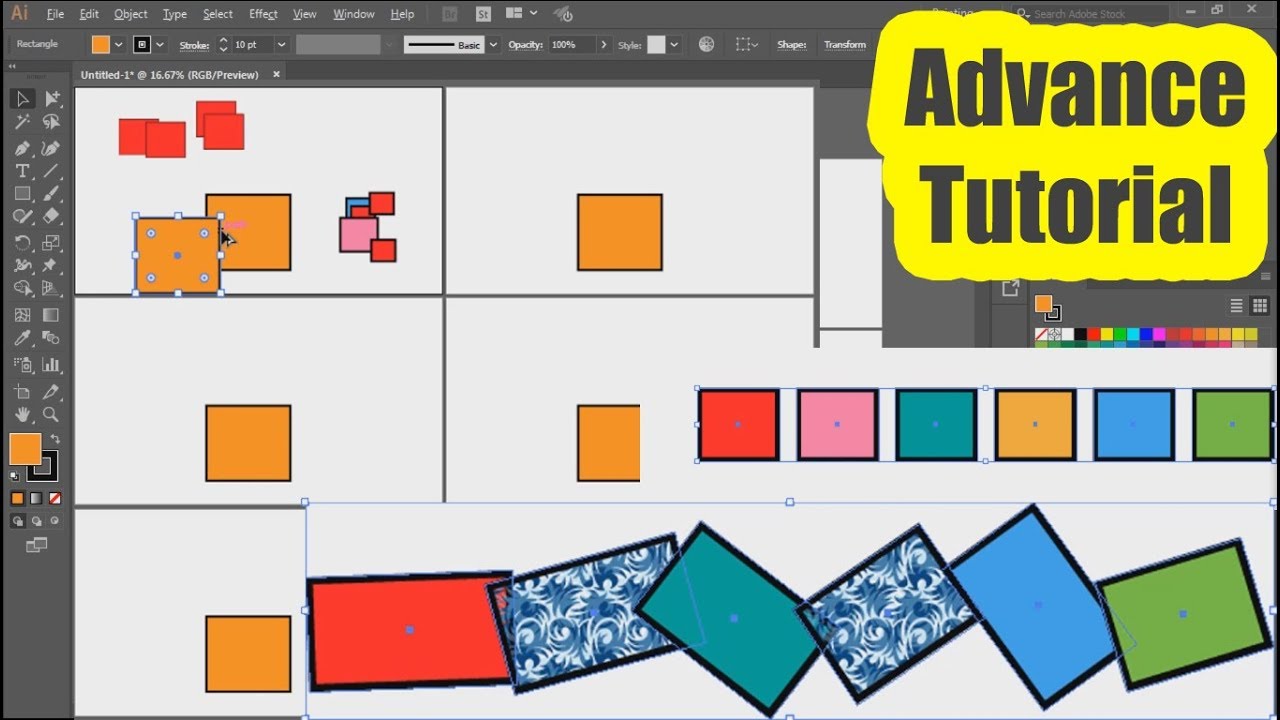The height and width of the screenshot is (720, 1280).
Task: Switch to Draw Normal mode
Action: point(17,521)
